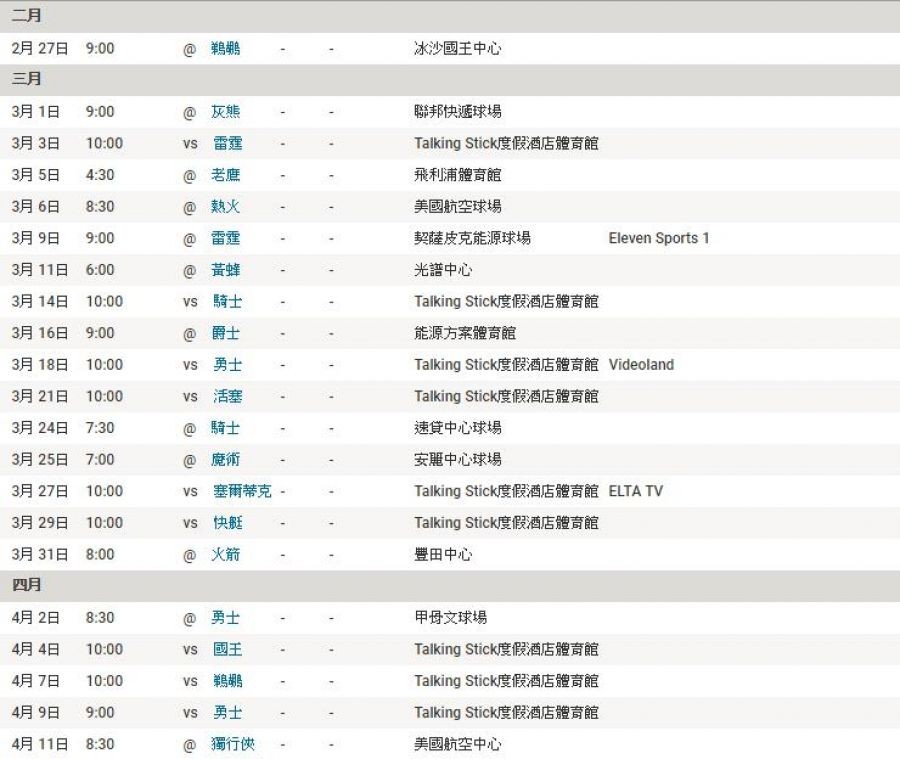Click the 豐田中心 venue
This screenshot has width=900, height=759.
443,555
